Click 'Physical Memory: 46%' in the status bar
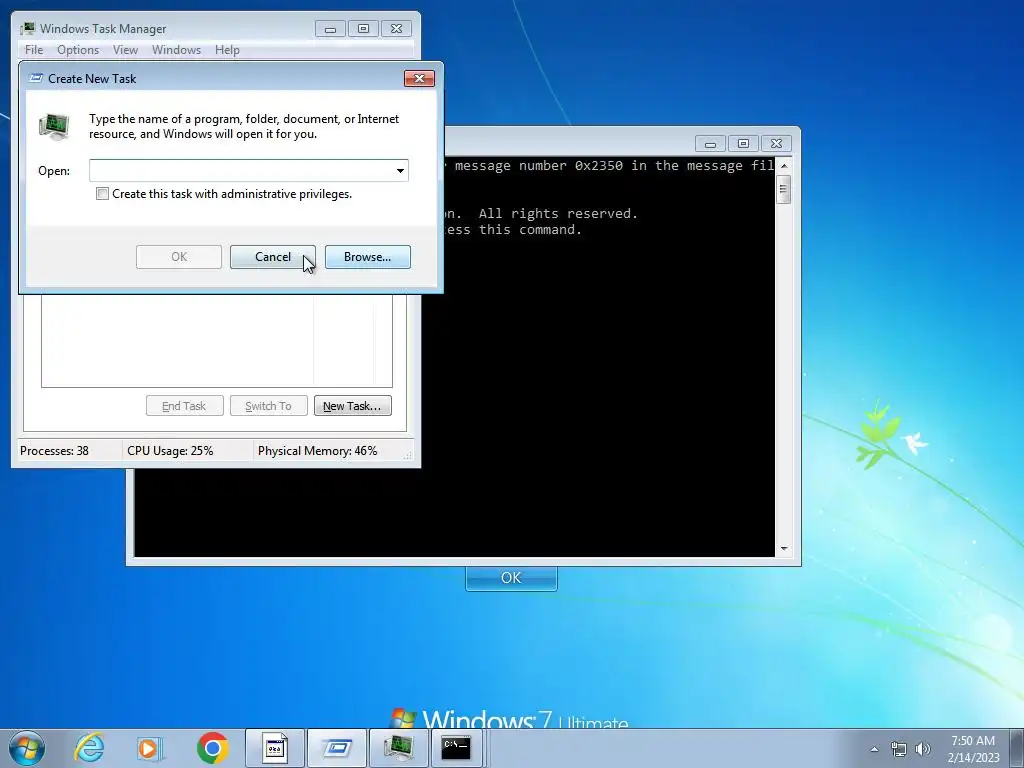Image resolution: width=1024 pixels, height=768 pixels. click(x=317, y=451)
